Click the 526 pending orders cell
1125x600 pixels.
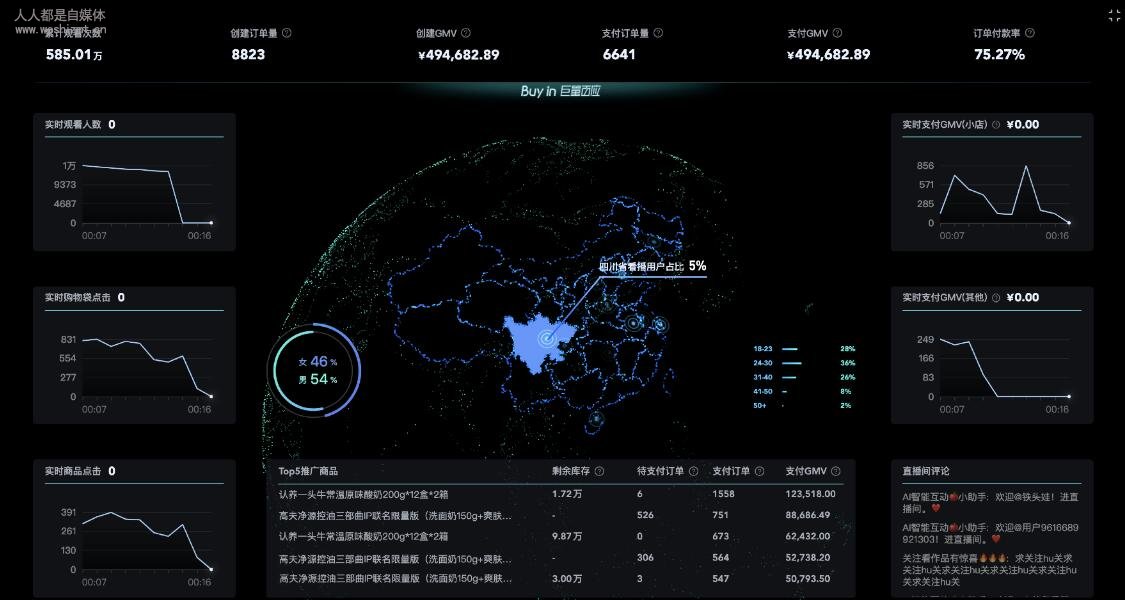(645, 515)
